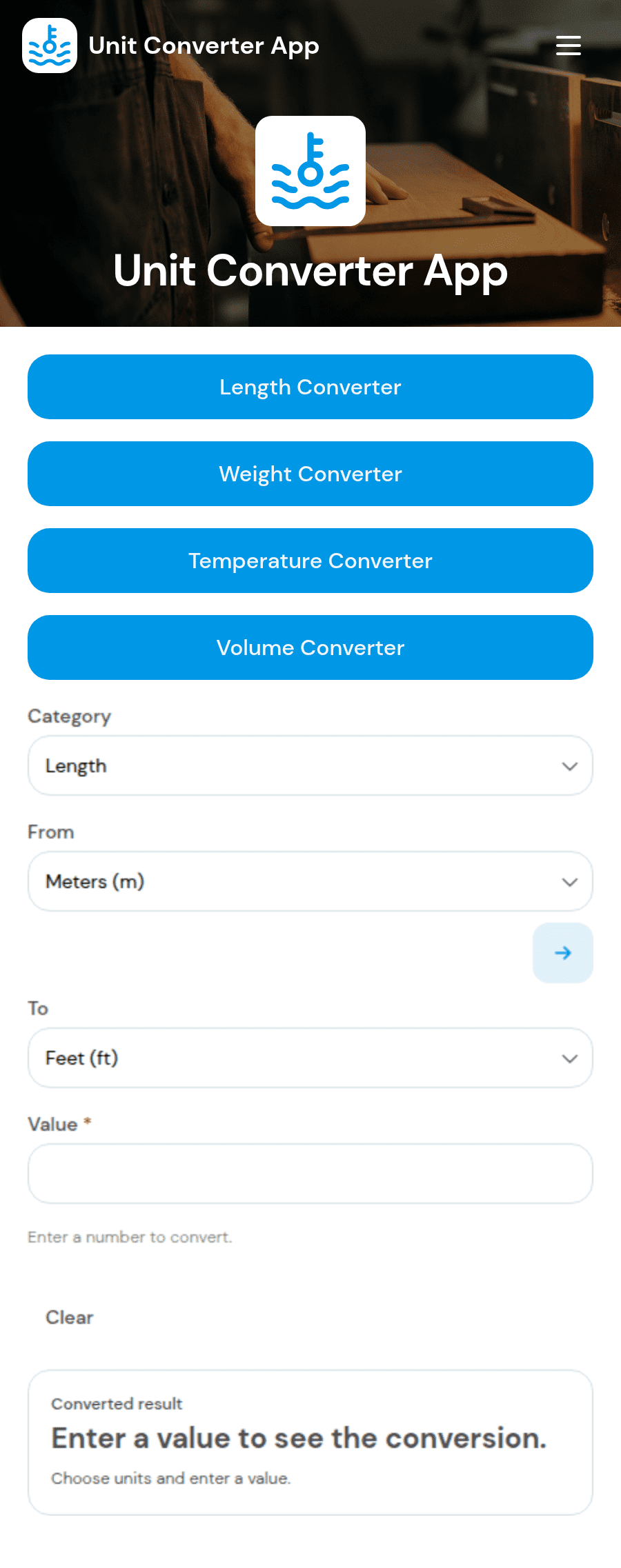Click the Unit Converter App header title
Image resolution: width=621 pixels, height=1568 pixels.
[204, 46]
